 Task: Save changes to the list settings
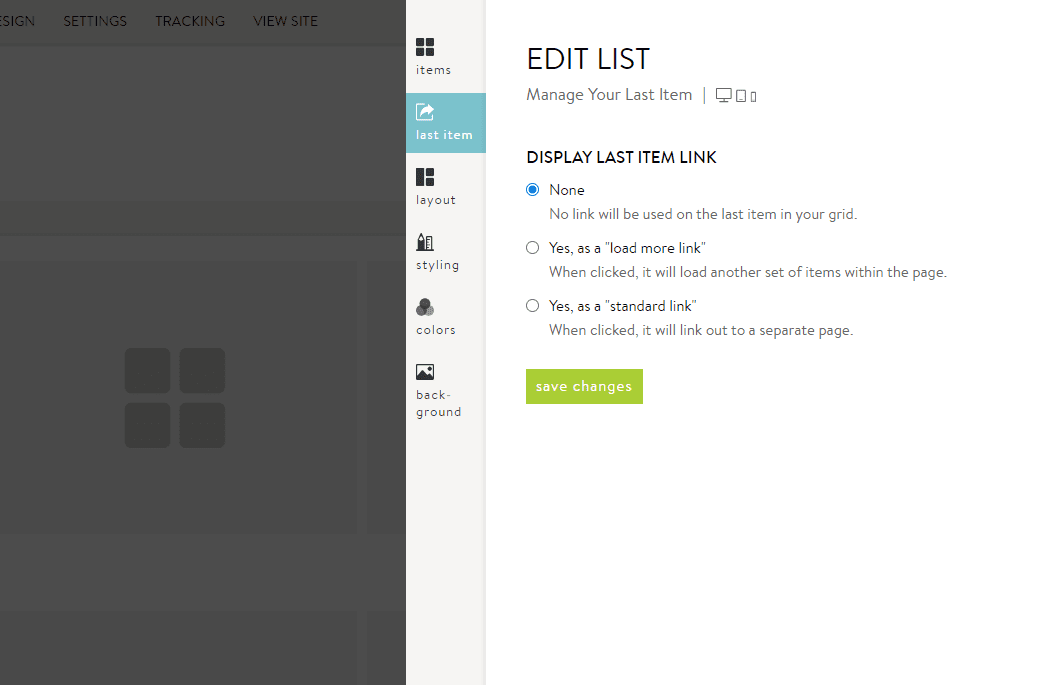pos(584,386)
